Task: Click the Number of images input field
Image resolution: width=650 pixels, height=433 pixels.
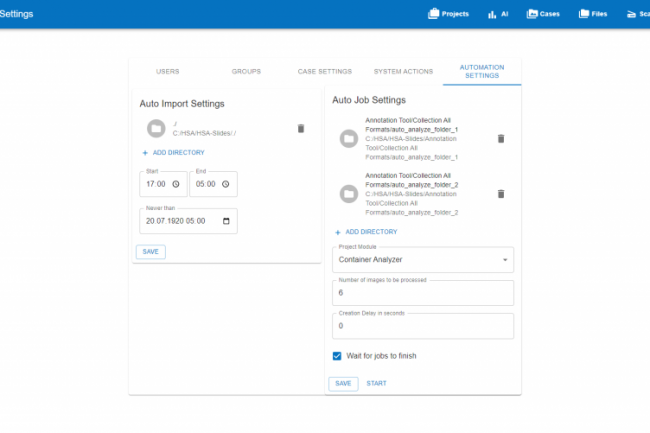Action: coord(423,293)
